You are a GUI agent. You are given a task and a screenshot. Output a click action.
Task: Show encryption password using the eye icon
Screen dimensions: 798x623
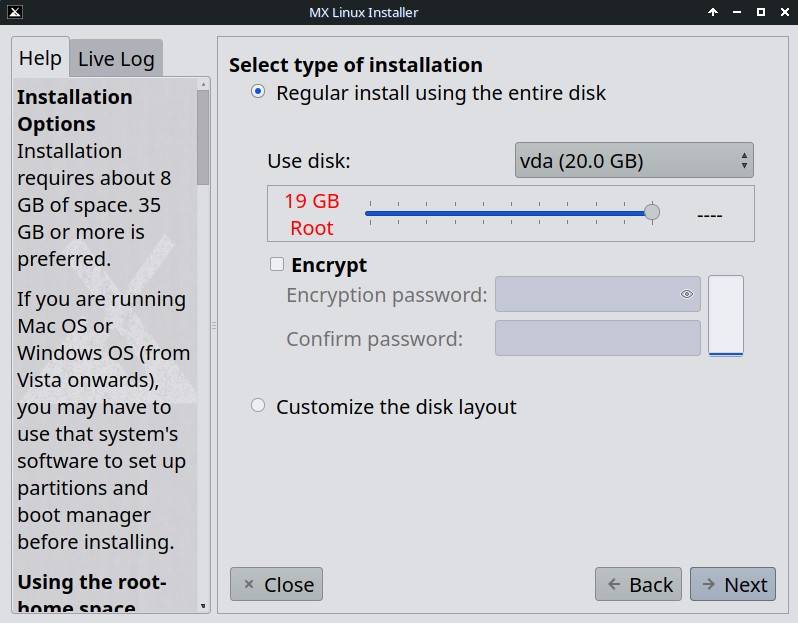(x=687, y=295)
